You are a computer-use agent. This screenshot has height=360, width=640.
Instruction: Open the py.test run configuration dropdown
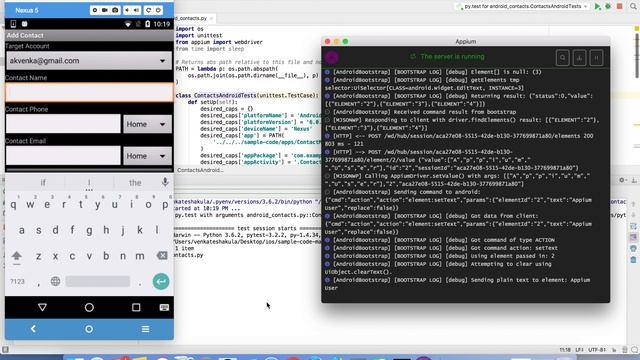(522, 7)
